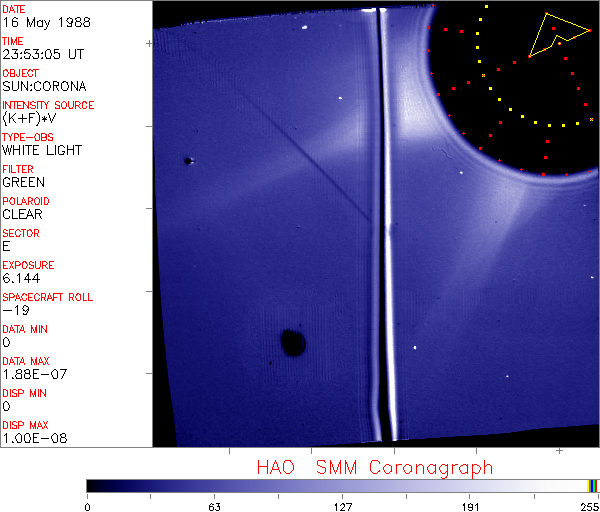This screenshot has width=600, height=512.
Task: Click the 127 color scale label
Action: point(342,507)
